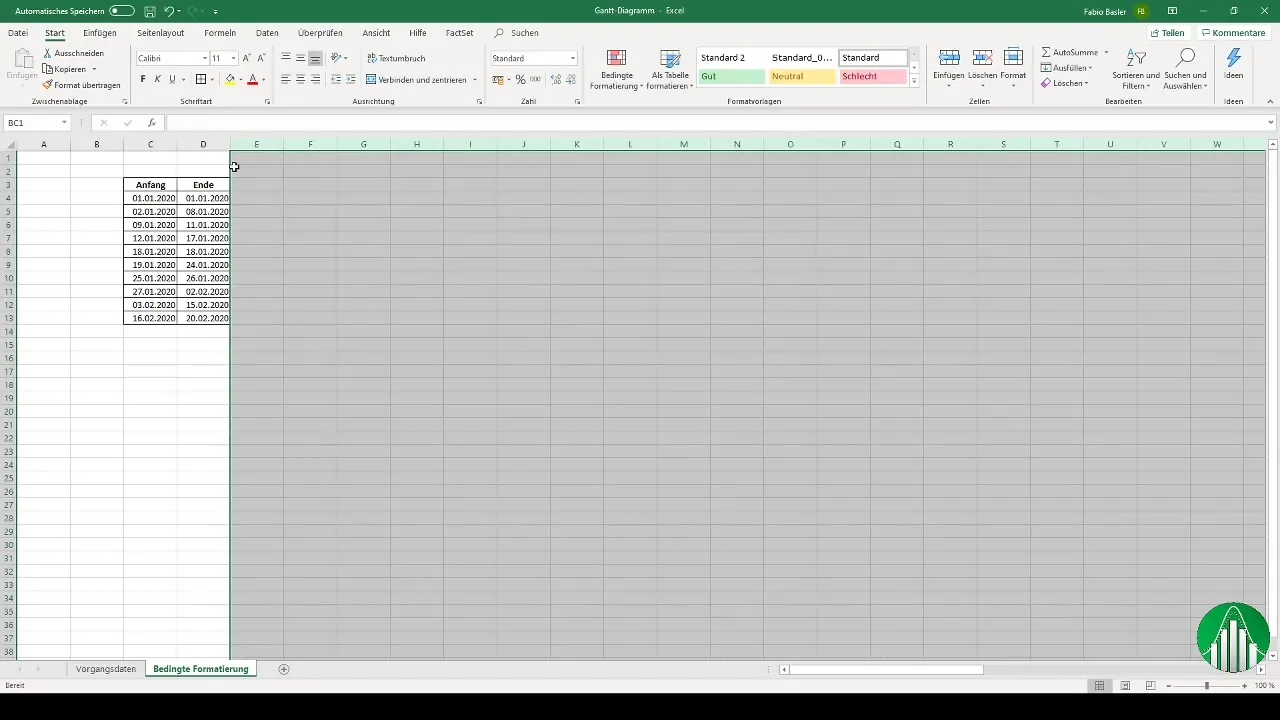Expand the borders dropdown arrow

(212, 79)
